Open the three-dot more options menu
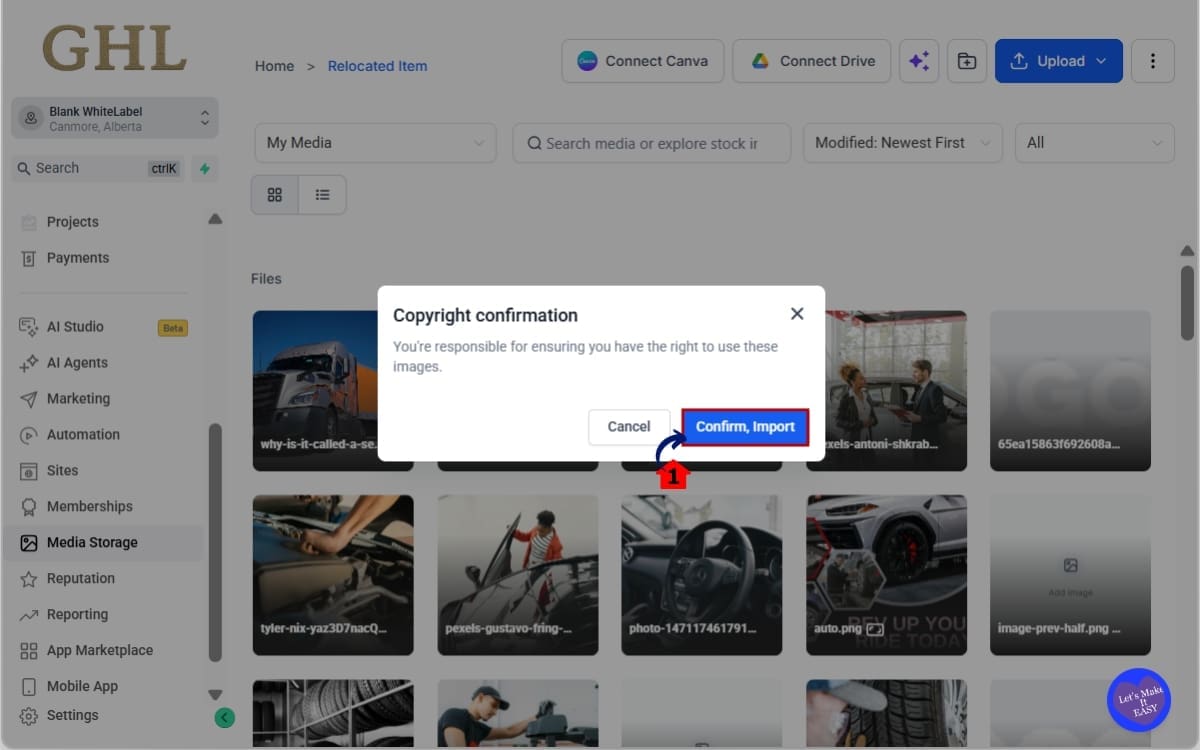This screenshot has width=1200, height=750. 1153,61
